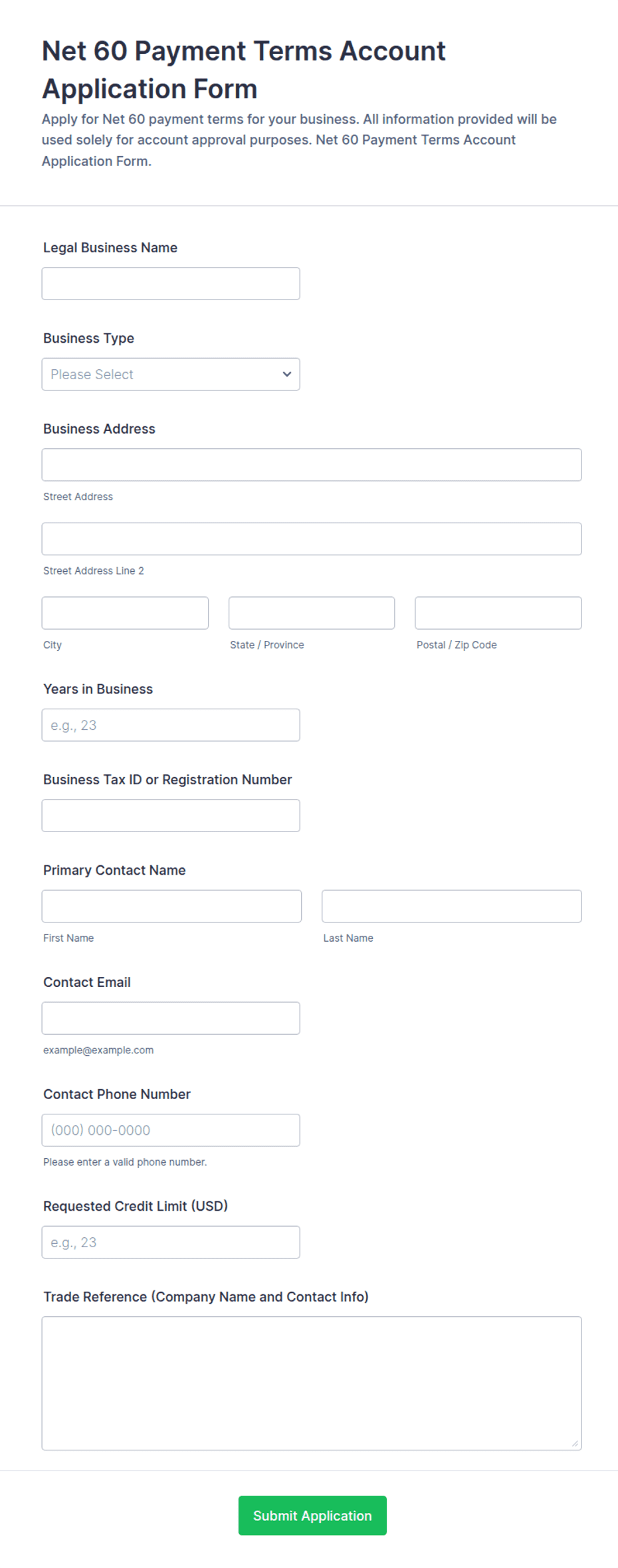618x1568 pixels.
Task: Click the form title heading
Action: tap(243, 70)
